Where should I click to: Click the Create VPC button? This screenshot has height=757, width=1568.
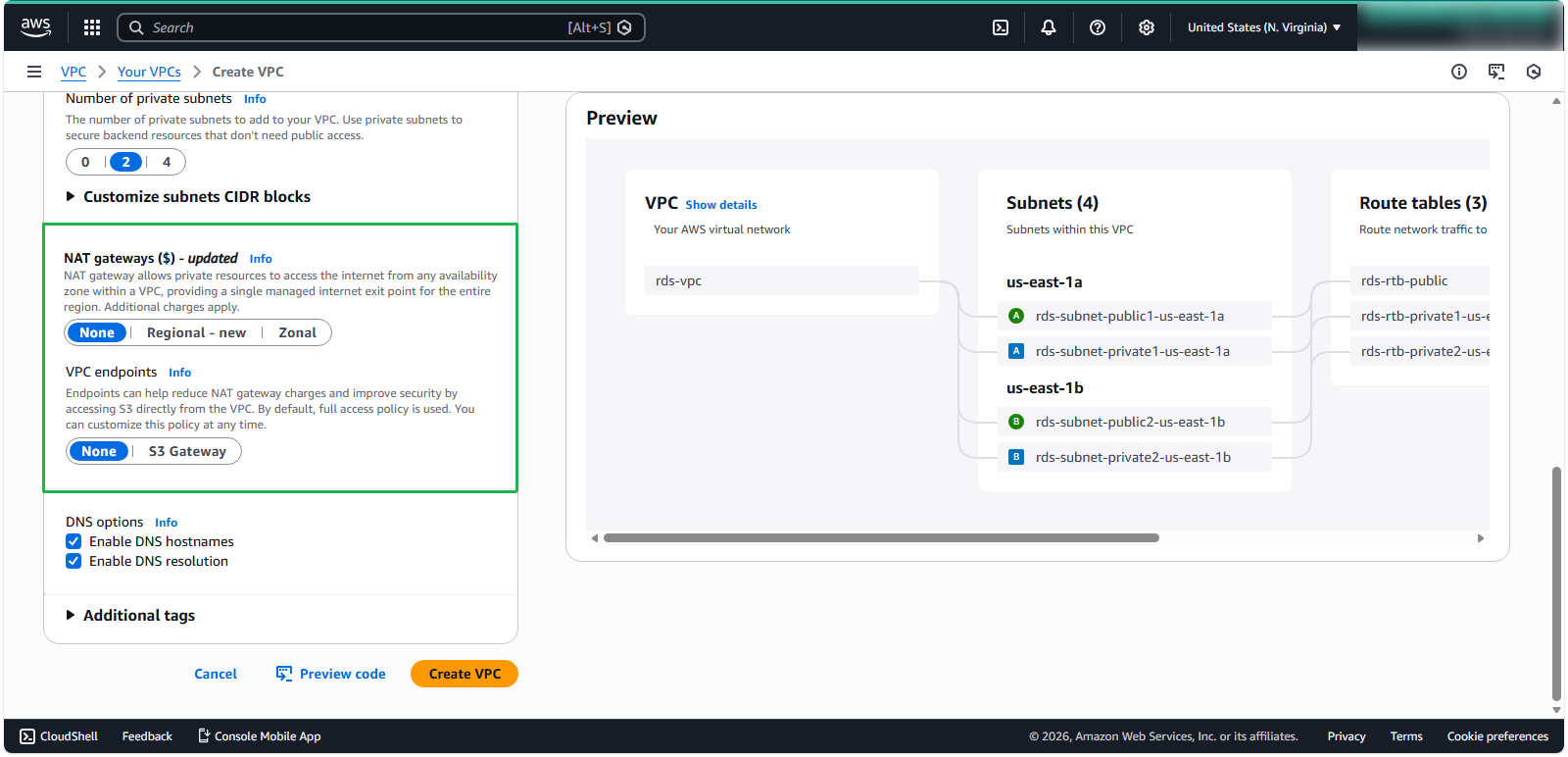[465, 674]
